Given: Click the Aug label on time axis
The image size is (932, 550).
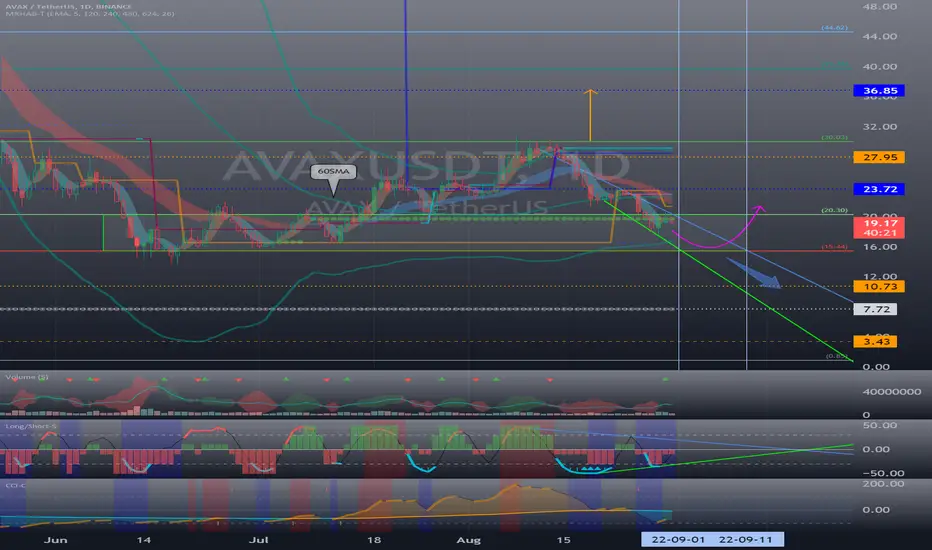Looking at the screenshot, I should 468,540.
